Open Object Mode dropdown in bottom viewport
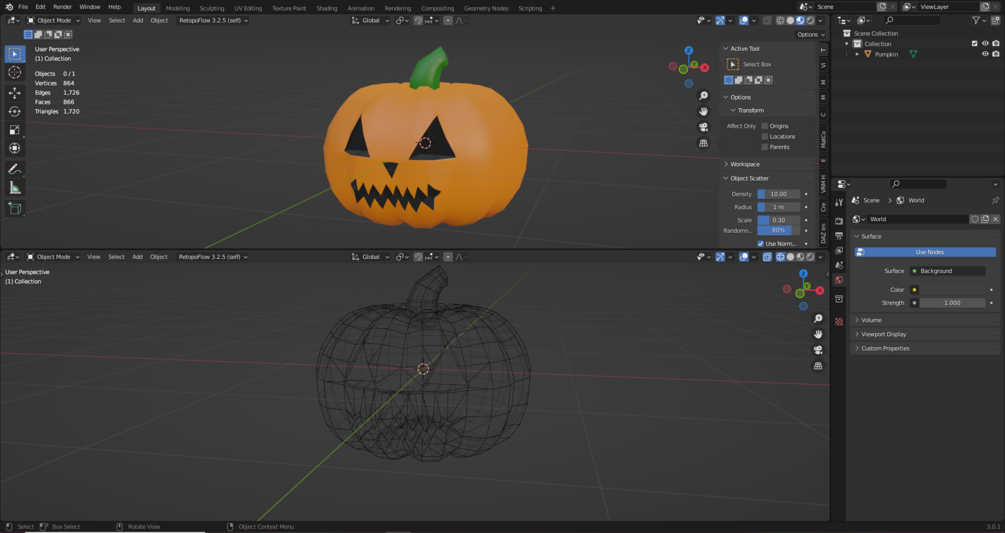This screenshot has height=533, width=1005. pyautogui.click(x=53, y=257)
